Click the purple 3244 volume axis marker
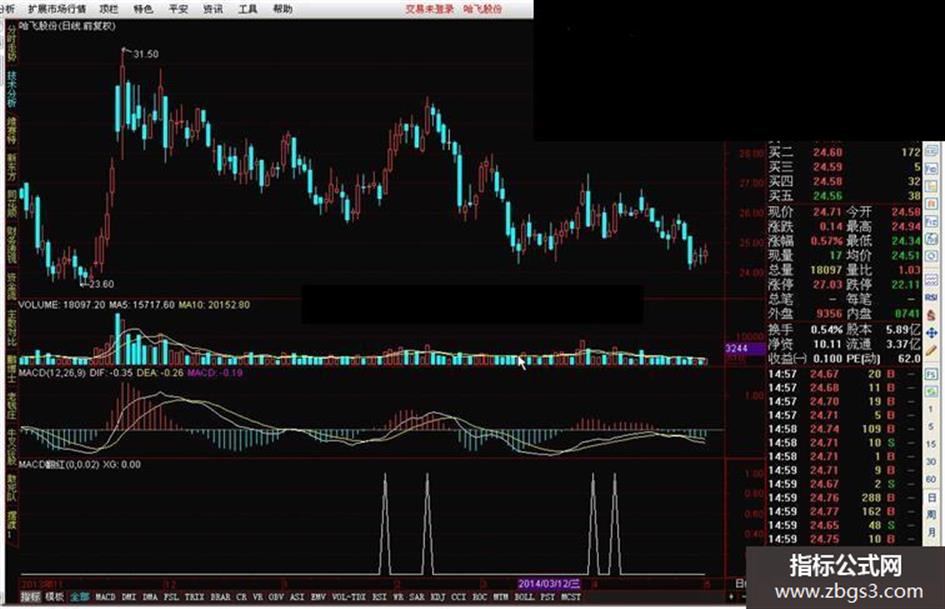 click(744, 349)
